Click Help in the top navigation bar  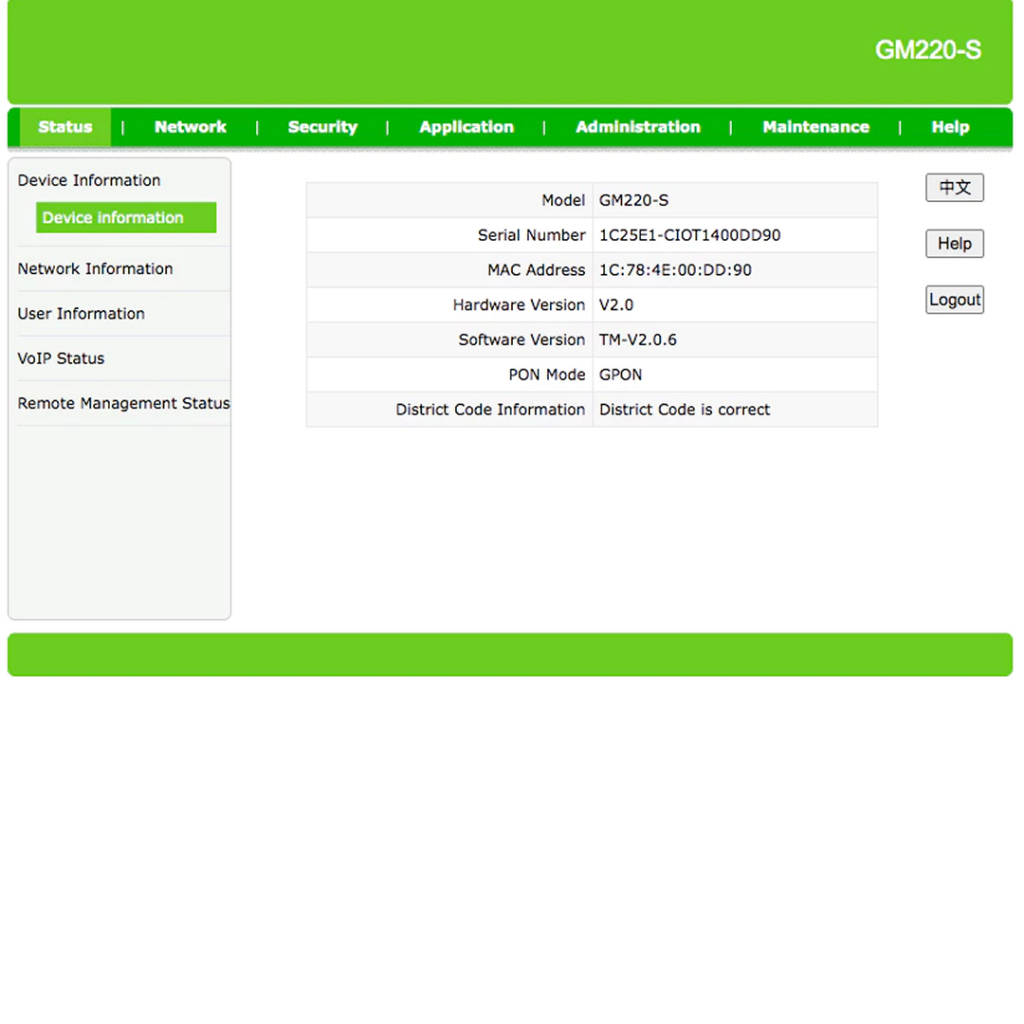pyautogui.click(x=950, y=127)
